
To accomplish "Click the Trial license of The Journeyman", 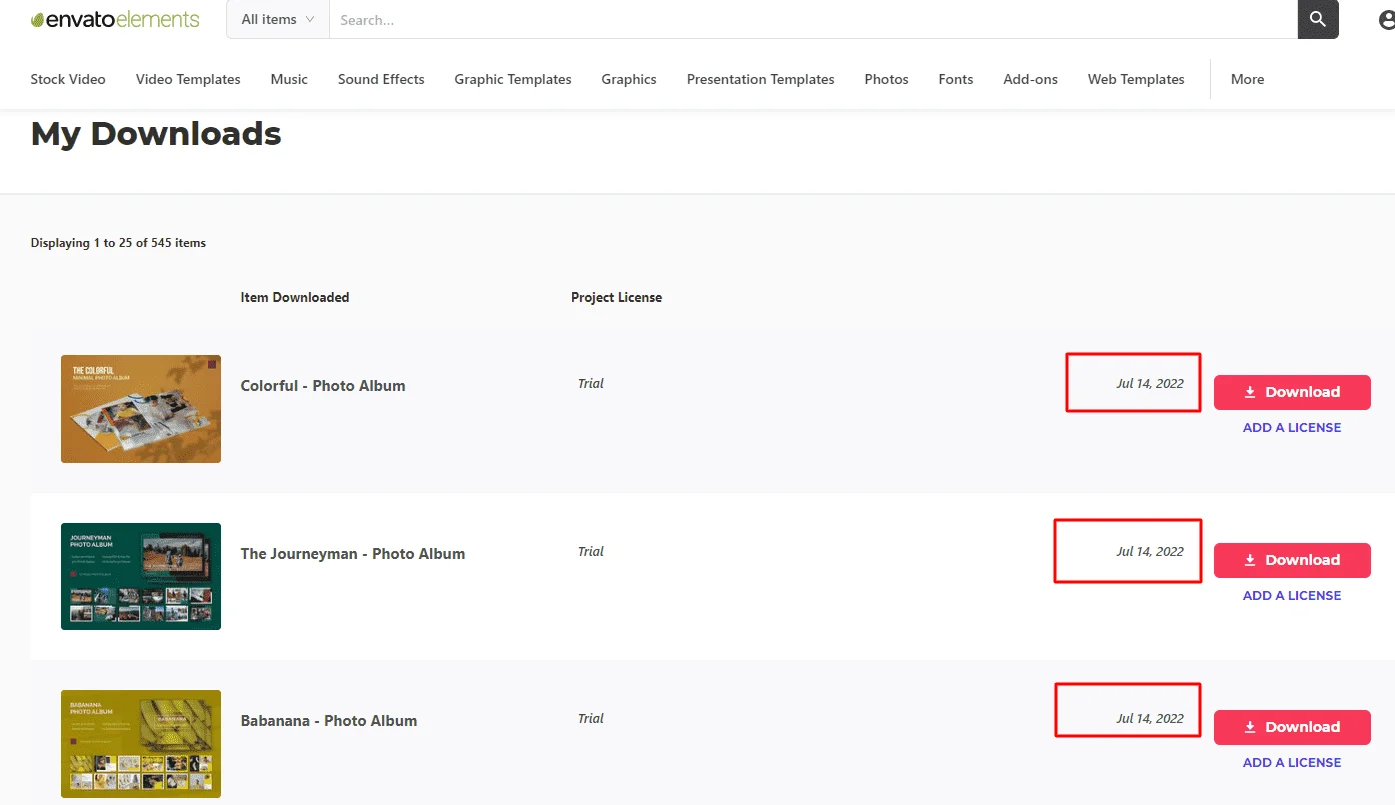I will pyautogui.click(x=591, y=551).
